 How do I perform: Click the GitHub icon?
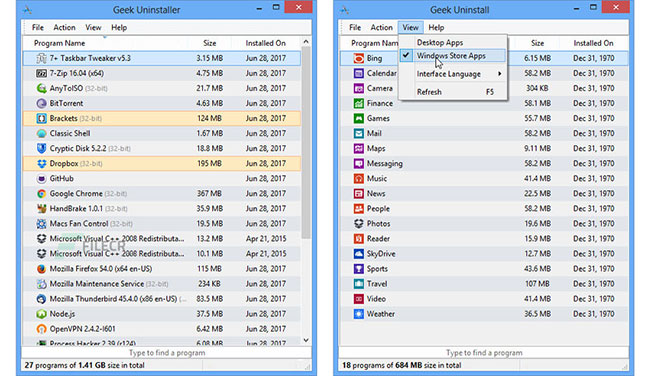click(41, 179)
